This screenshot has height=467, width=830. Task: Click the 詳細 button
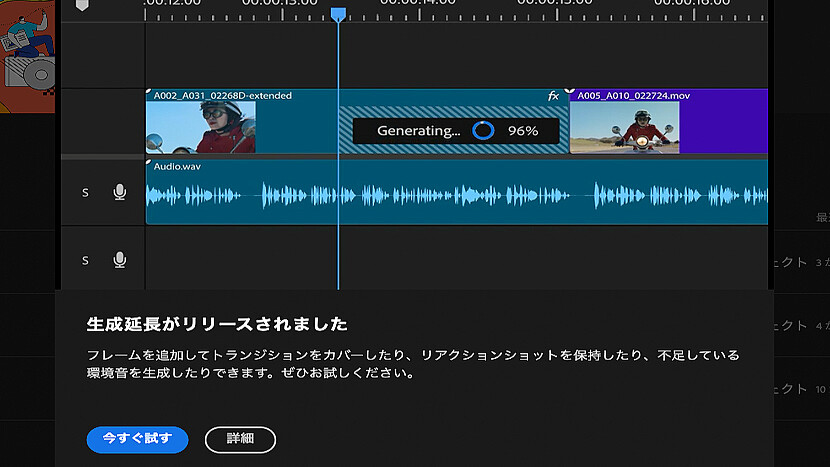tap(240, 439)
